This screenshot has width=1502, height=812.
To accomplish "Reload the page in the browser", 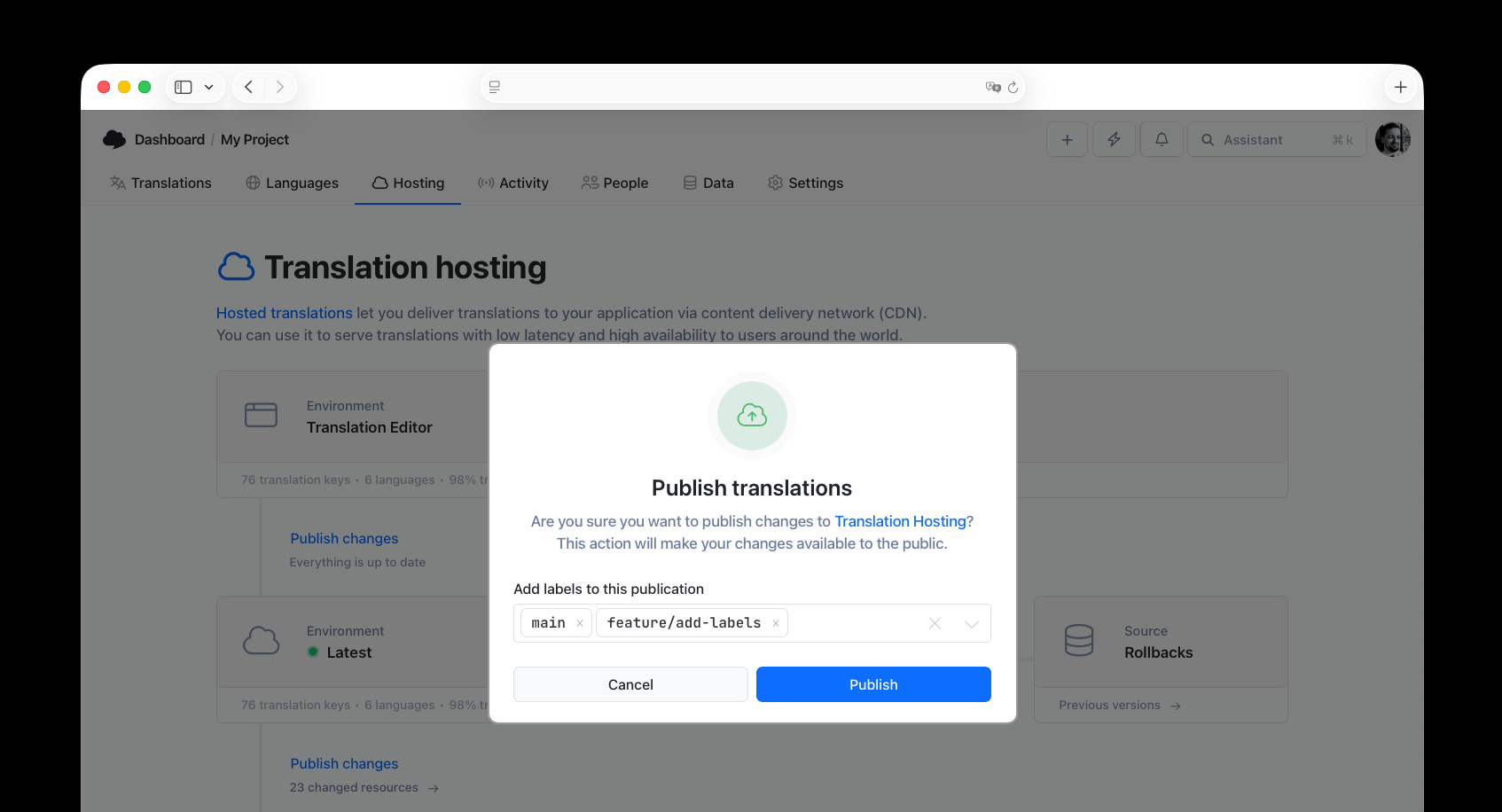I will [1013, 87].
